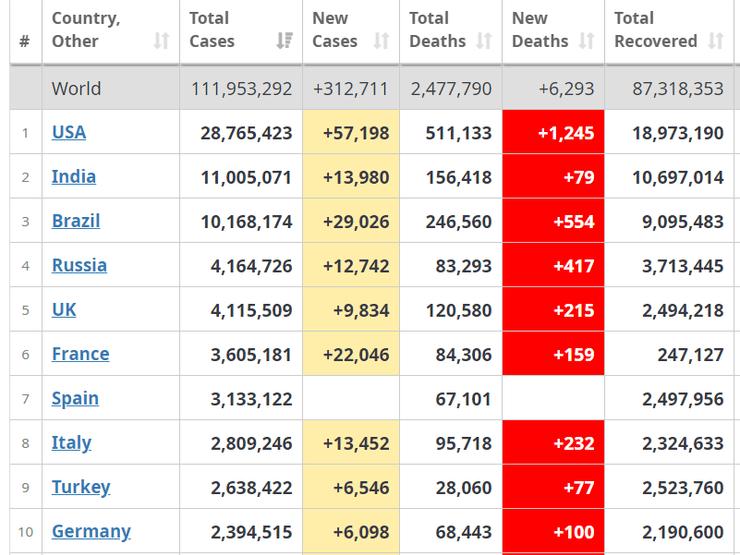Open the Russia link

(79, 265)
